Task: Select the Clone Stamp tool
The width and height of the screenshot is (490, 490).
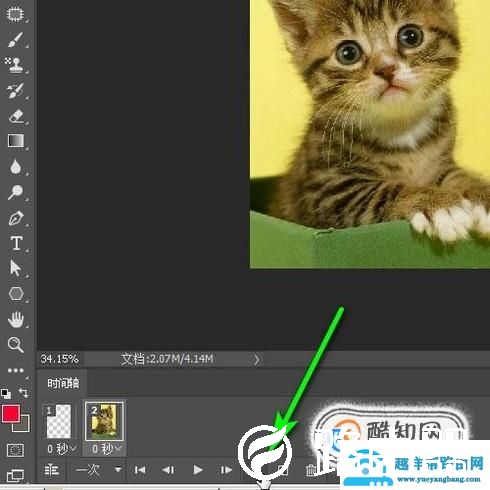Action: [x=15, y=65]
